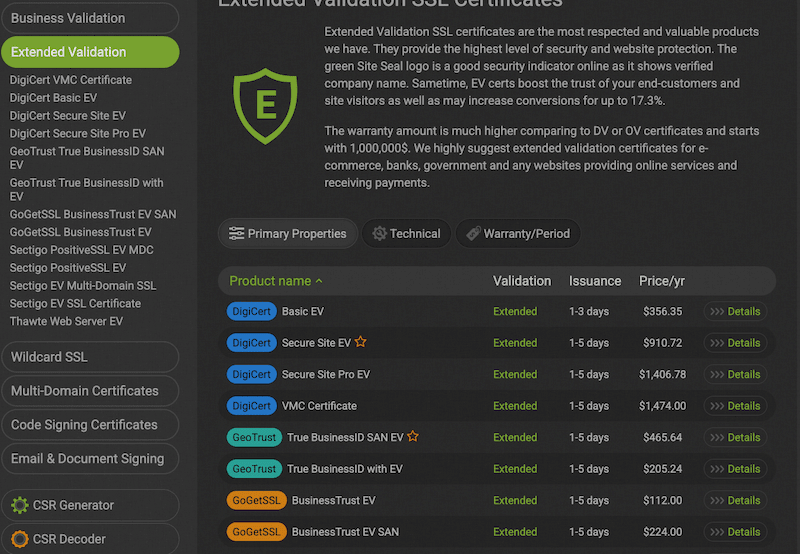
Task: Open Multi-Domain Certificates category
Action: coord(90,391)
